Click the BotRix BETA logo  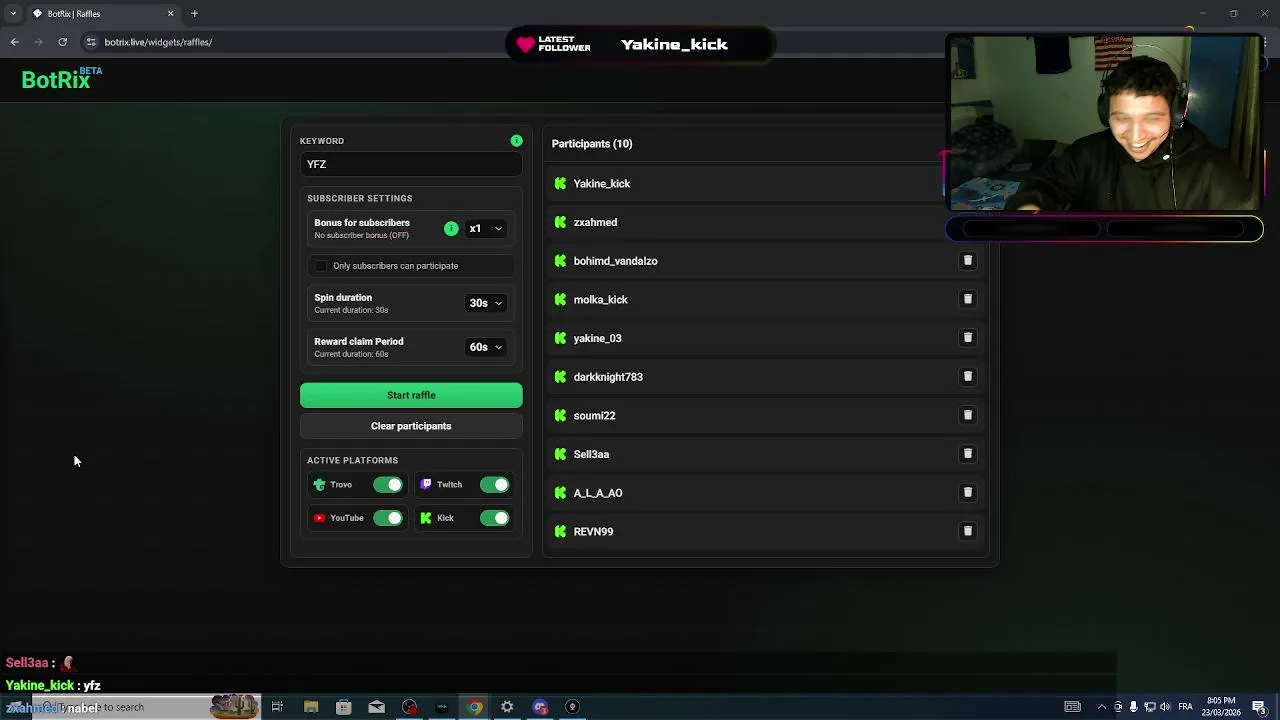[x=62, y=80]
